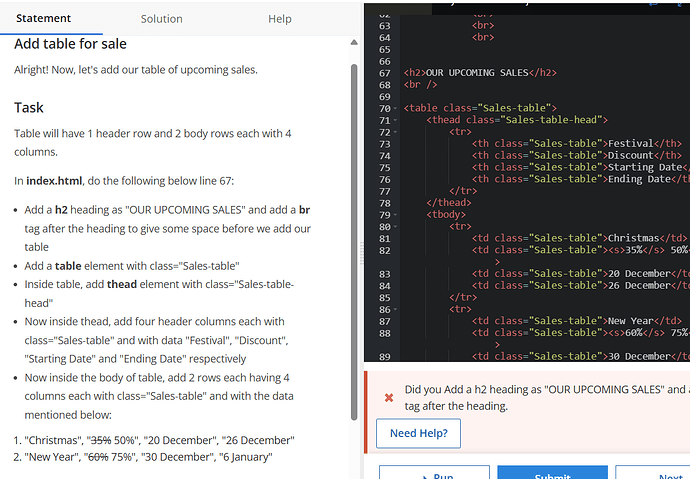Click the 35% strikethrough code on line 82
This screenshot has height=479, width=690.
coord(636,250)
